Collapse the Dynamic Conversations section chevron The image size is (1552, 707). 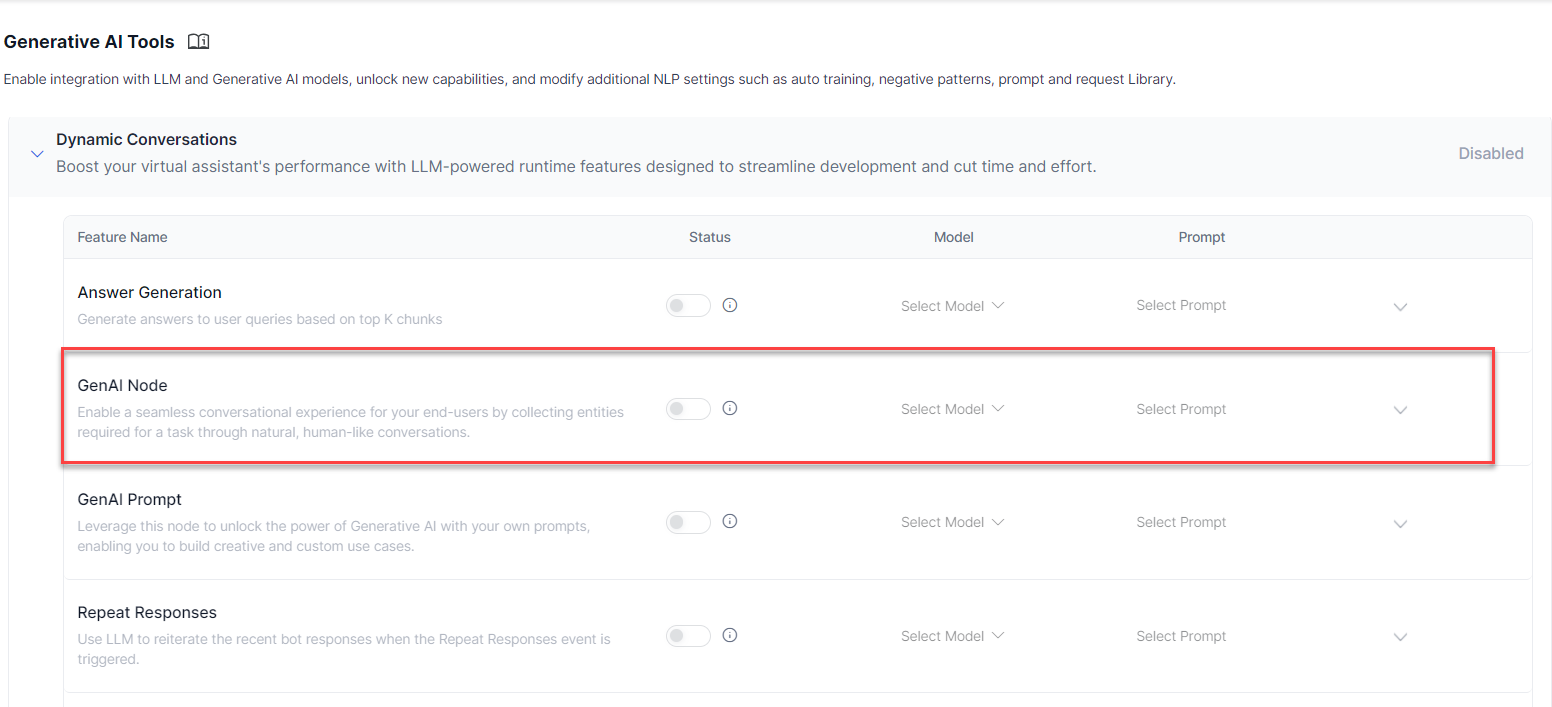[x=37, y=154]
